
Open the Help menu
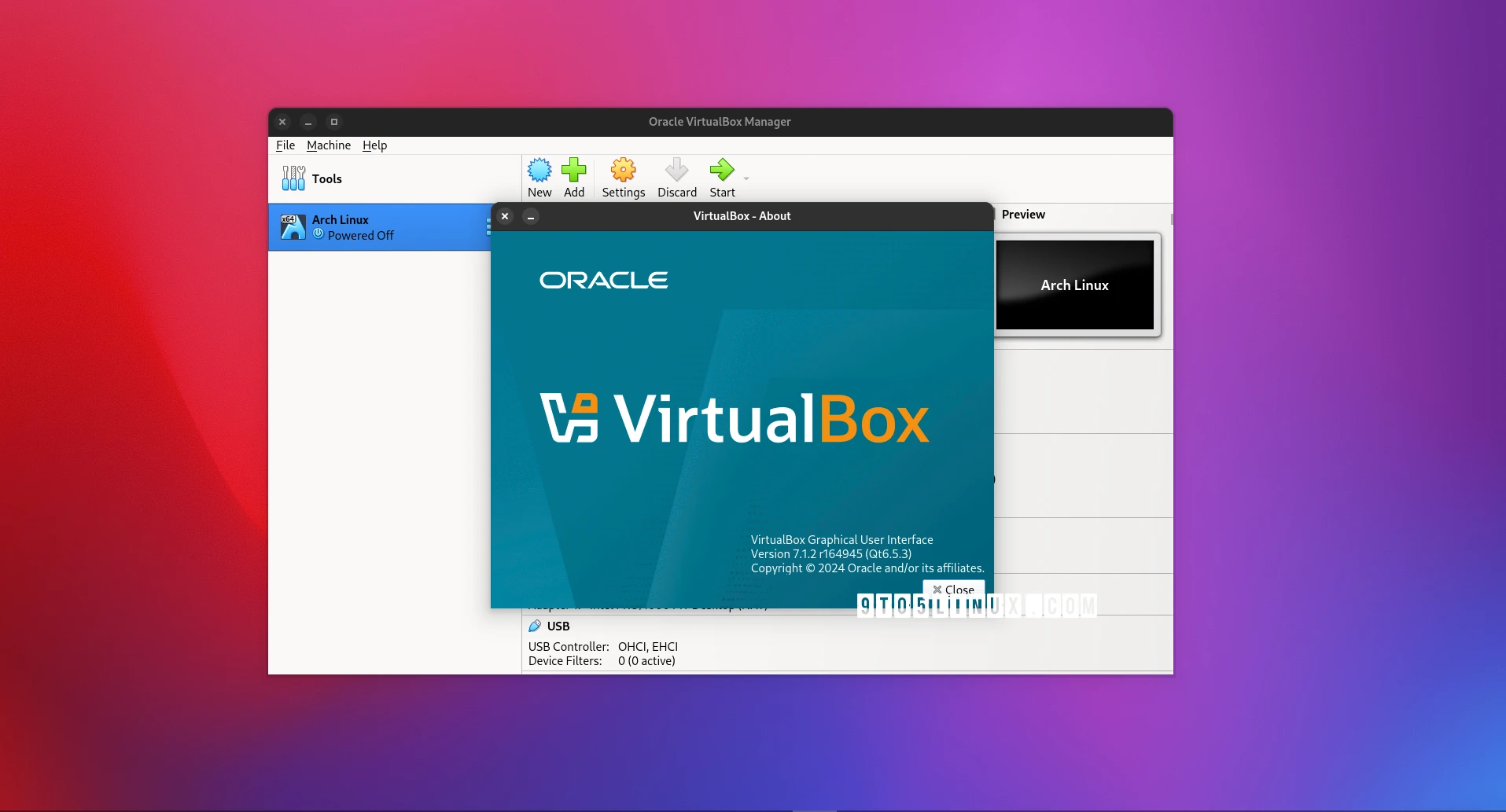click(374, 145)
